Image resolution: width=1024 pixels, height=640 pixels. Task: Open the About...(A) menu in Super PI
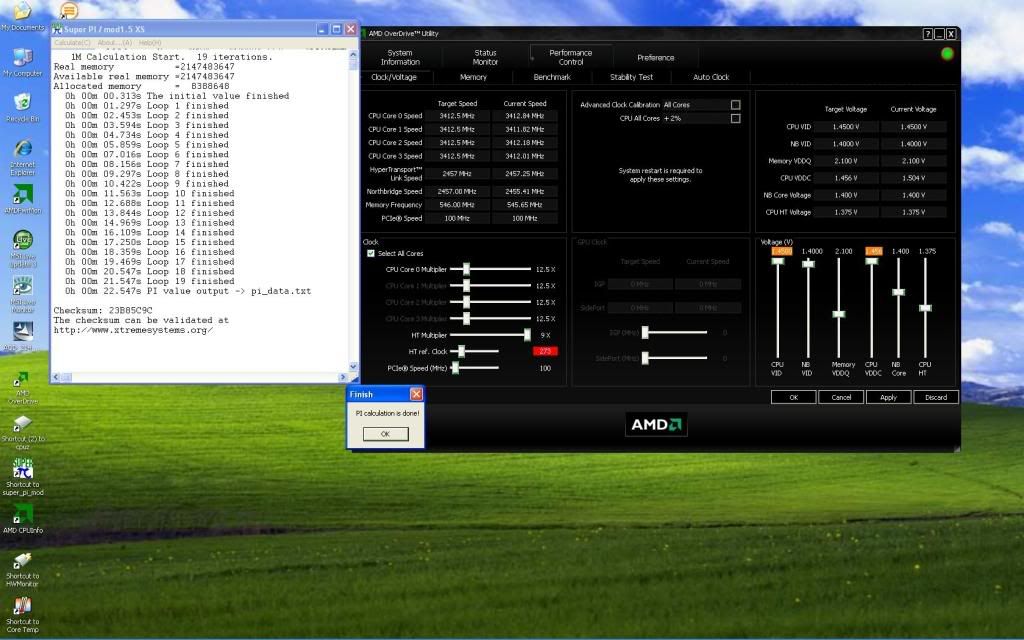[115, 42]
